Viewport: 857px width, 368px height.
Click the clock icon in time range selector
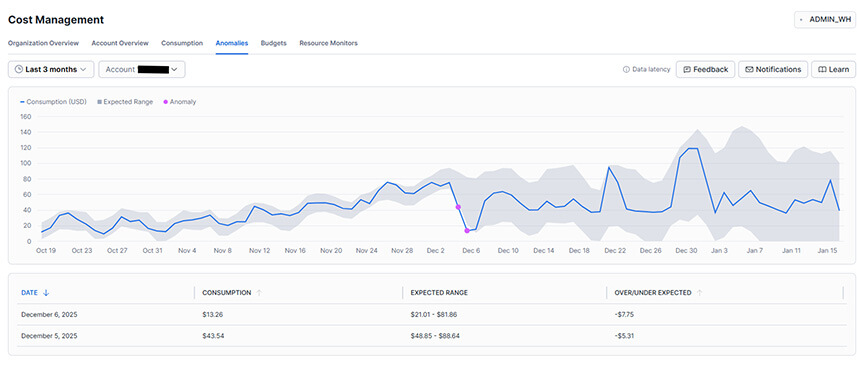(x=19, y=69)
